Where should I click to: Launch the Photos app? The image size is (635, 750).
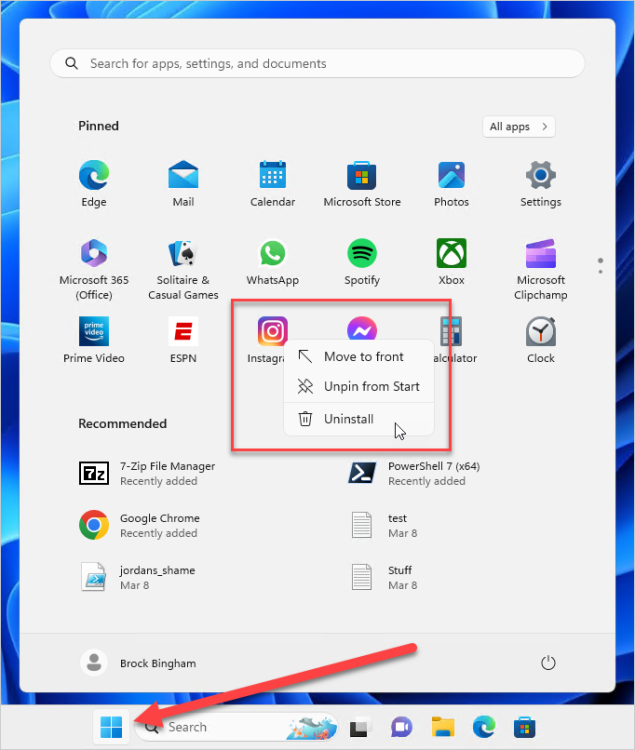coord(451,184)
